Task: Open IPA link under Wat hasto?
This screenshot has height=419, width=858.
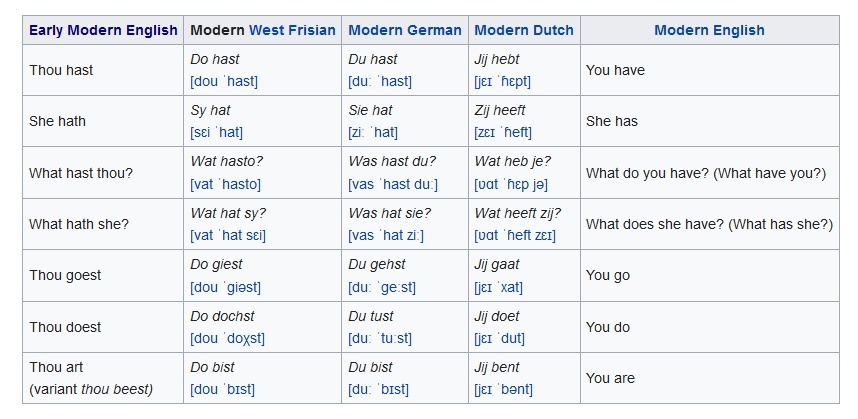Action: tap(226, 184)
